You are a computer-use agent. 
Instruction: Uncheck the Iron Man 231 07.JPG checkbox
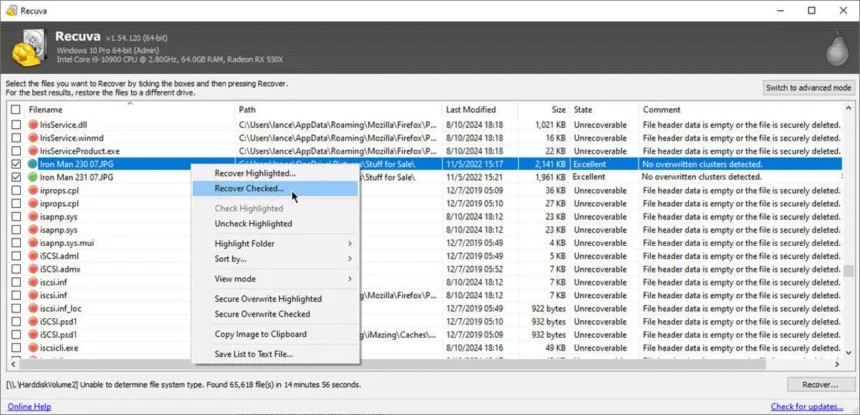tap(16, 177)
